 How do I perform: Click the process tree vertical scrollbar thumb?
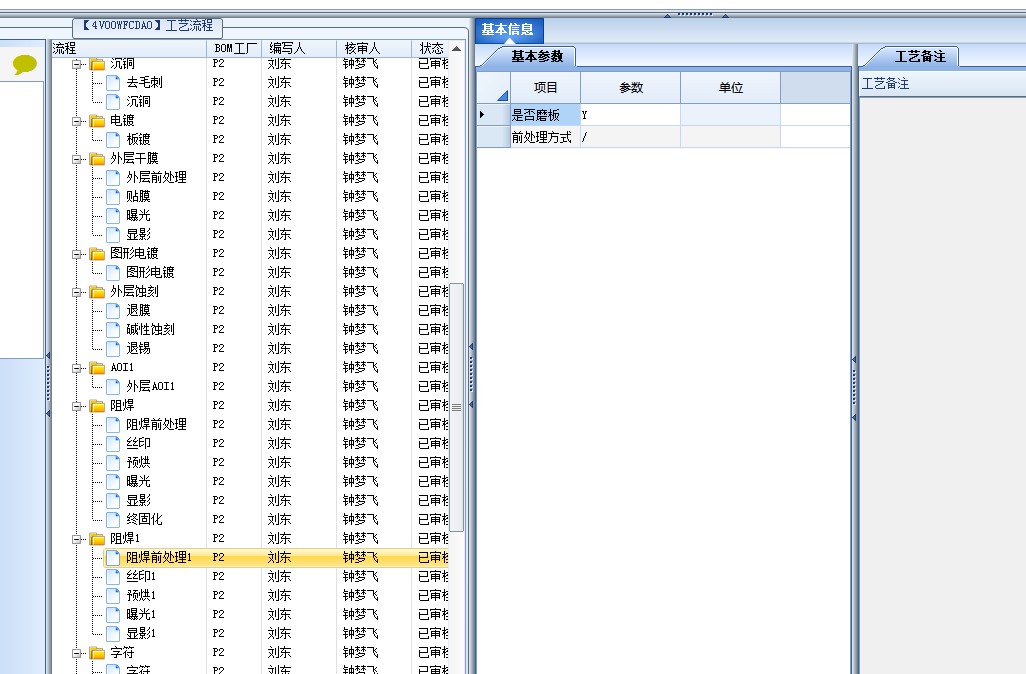click(x=457, y=407)
